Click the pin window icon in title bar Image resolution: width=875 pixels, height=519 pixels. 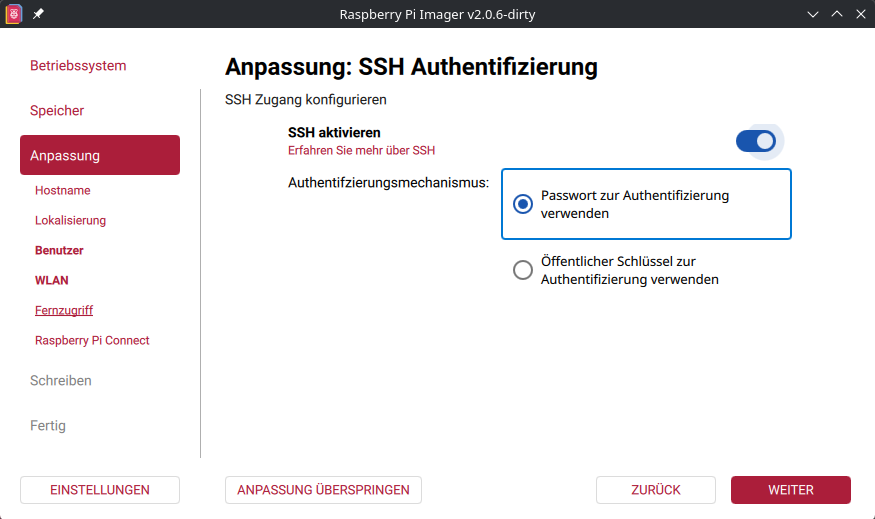click(x=38, y=14)
